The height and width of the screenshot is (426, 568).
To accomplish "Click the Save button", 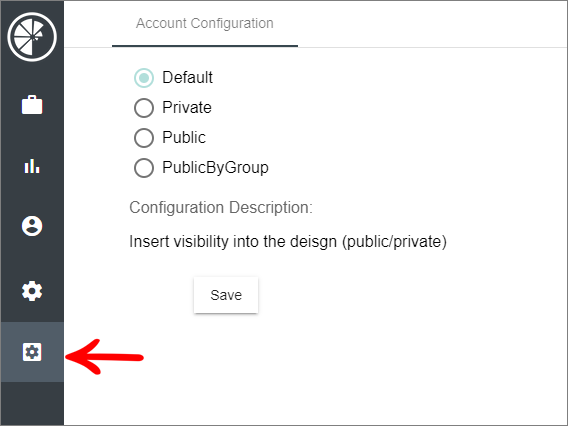I will point(226,295).
